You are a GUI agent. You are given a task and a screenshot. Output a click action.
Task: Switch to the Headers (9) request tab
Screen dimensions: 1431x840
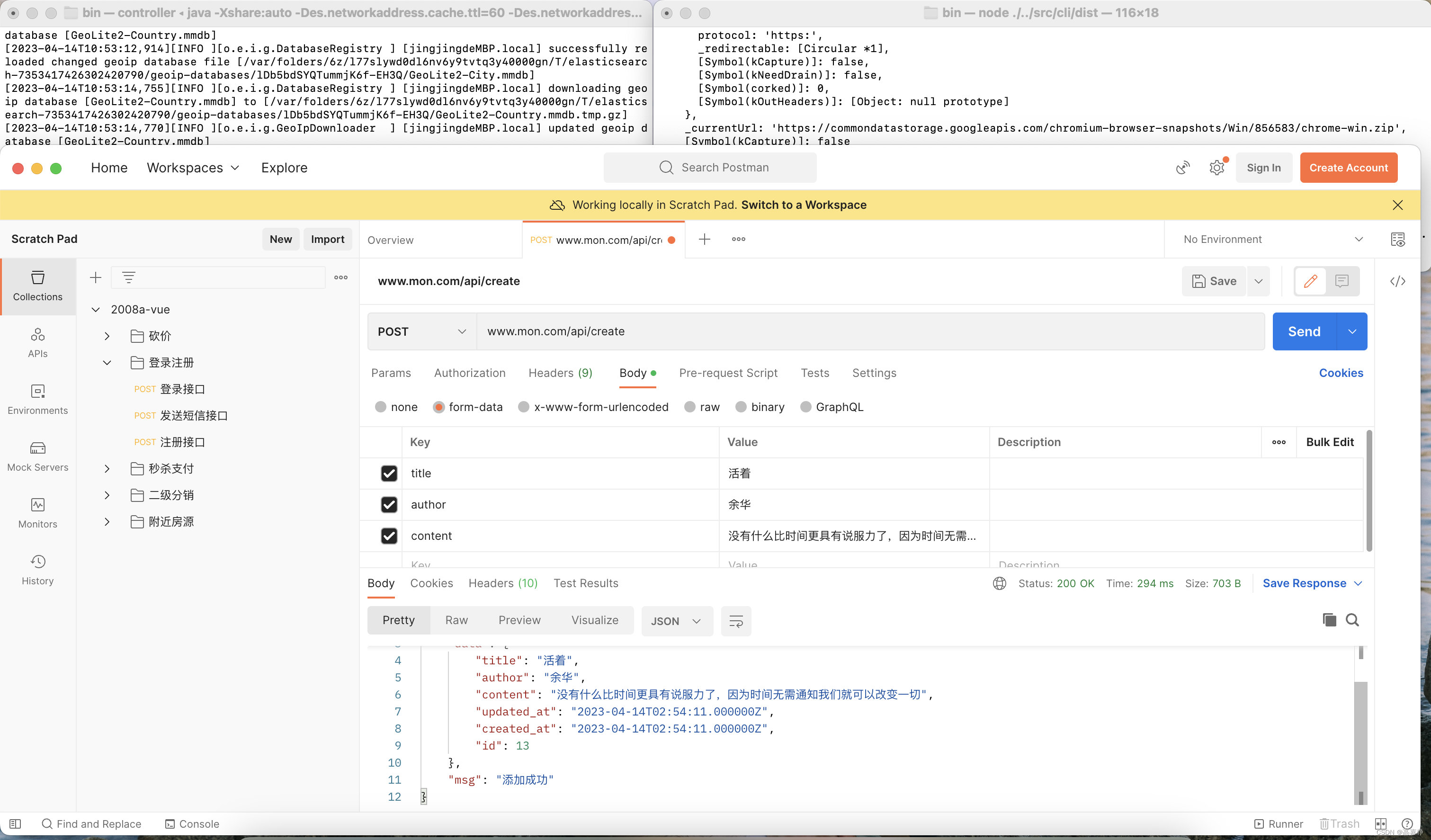(560, 373)
